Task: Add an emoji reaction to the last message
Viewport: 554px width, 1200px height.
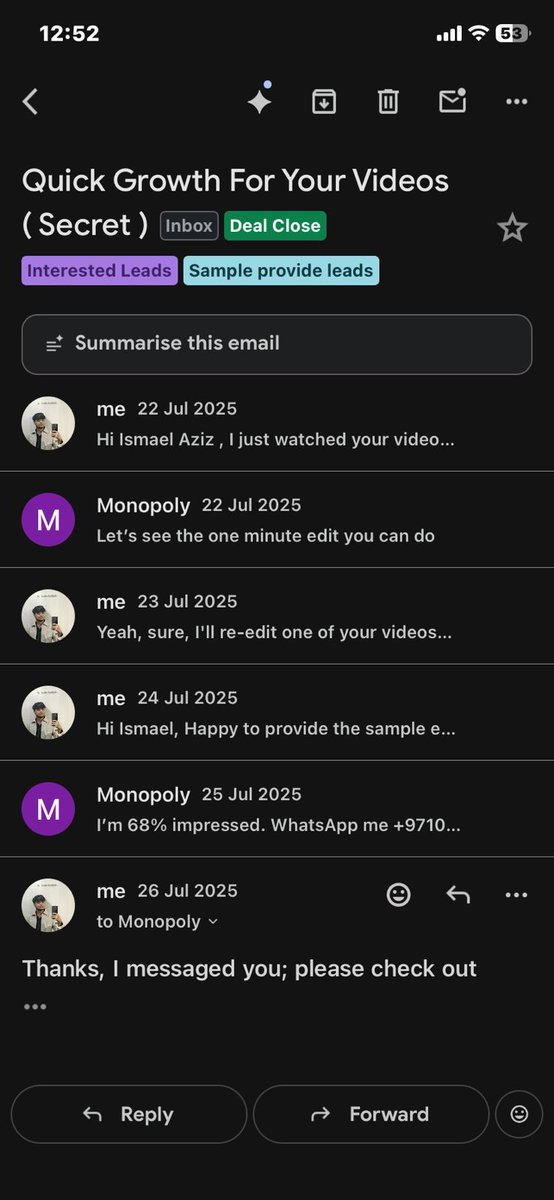Action: click(398, 895)
